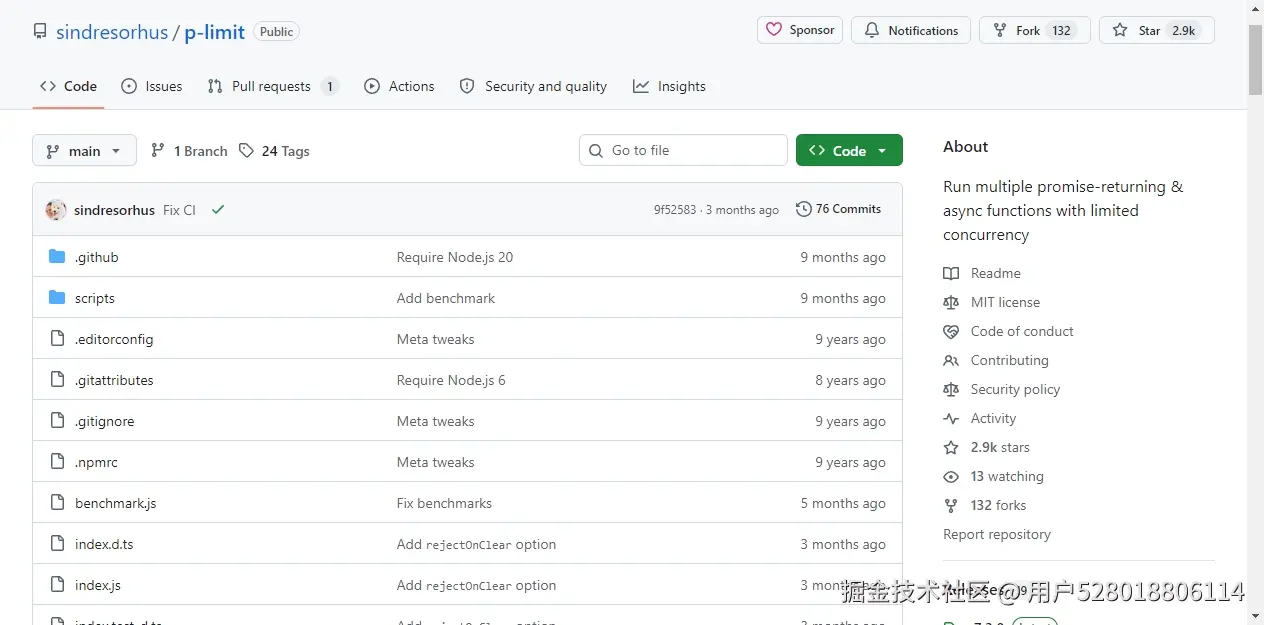1264x625 pixels.
Task: Open the index.js file
Action: (98, 585)
